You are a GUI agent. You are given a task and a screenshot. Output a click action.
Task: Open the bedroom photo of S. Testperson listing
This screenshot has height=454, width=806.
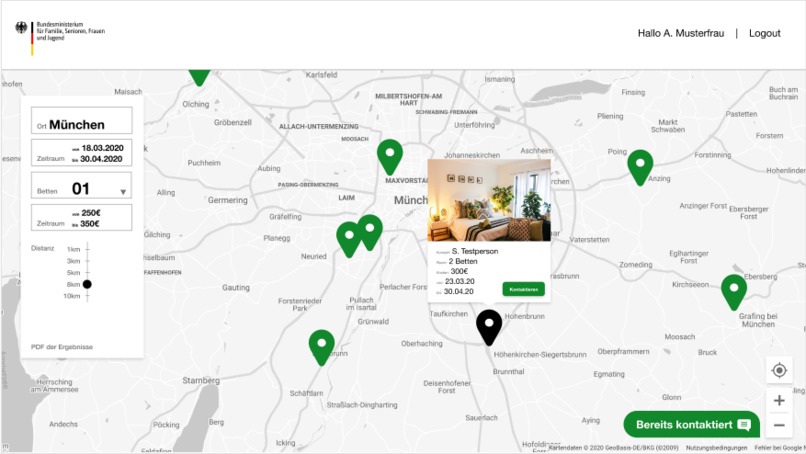point(489,199)
